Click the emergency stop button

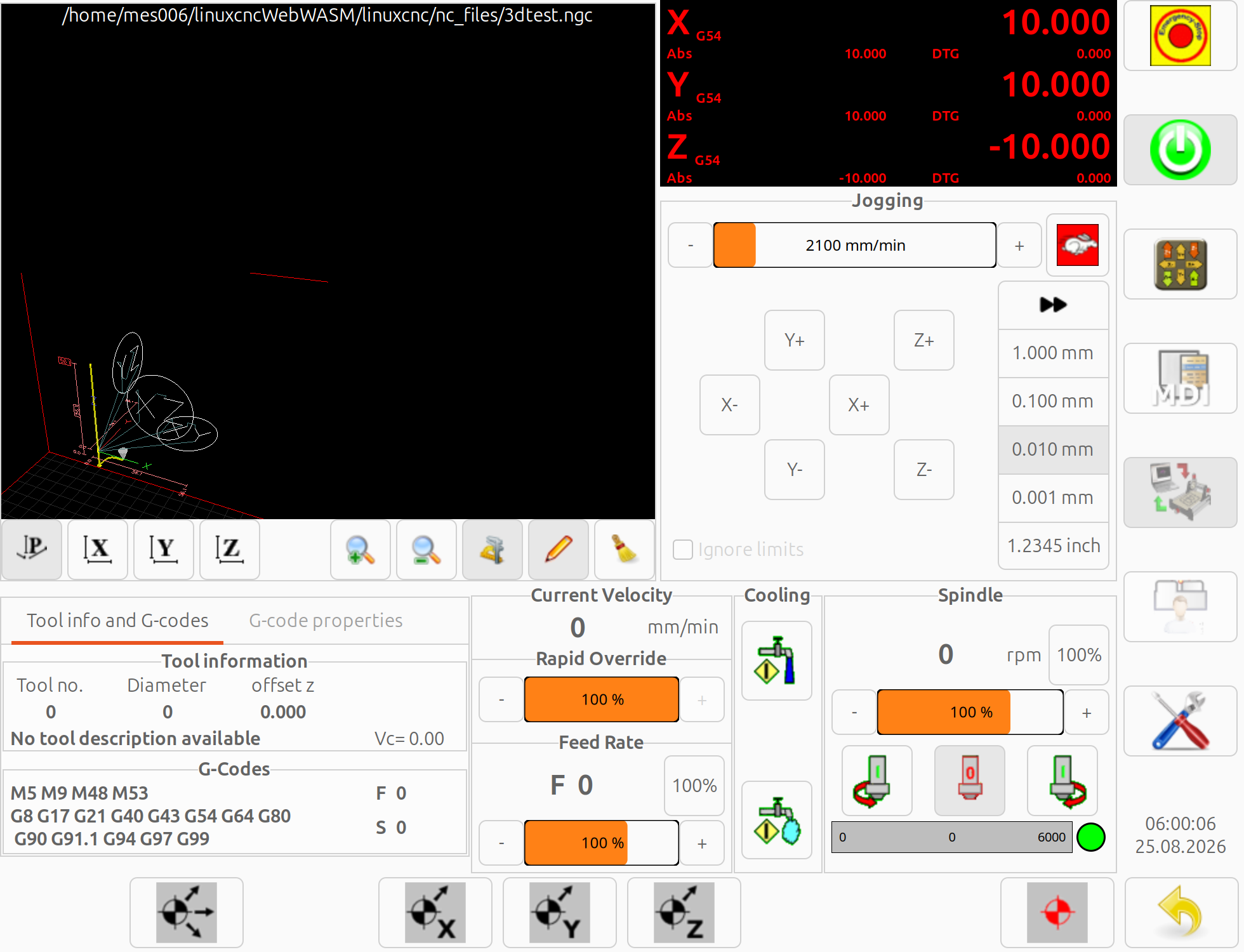1180,36
